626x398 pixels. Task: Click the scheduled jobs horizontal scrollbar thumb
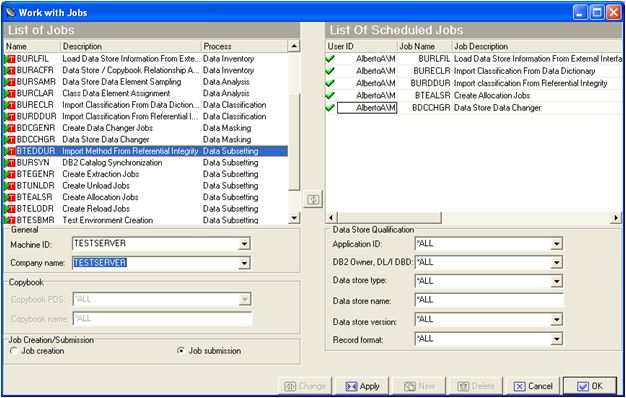389,218
